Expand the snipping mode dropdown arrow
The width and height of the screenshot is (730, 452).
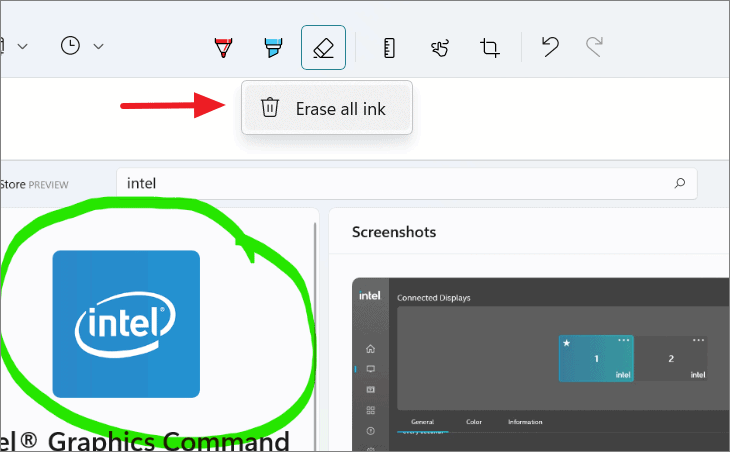[x=22, y=46]
